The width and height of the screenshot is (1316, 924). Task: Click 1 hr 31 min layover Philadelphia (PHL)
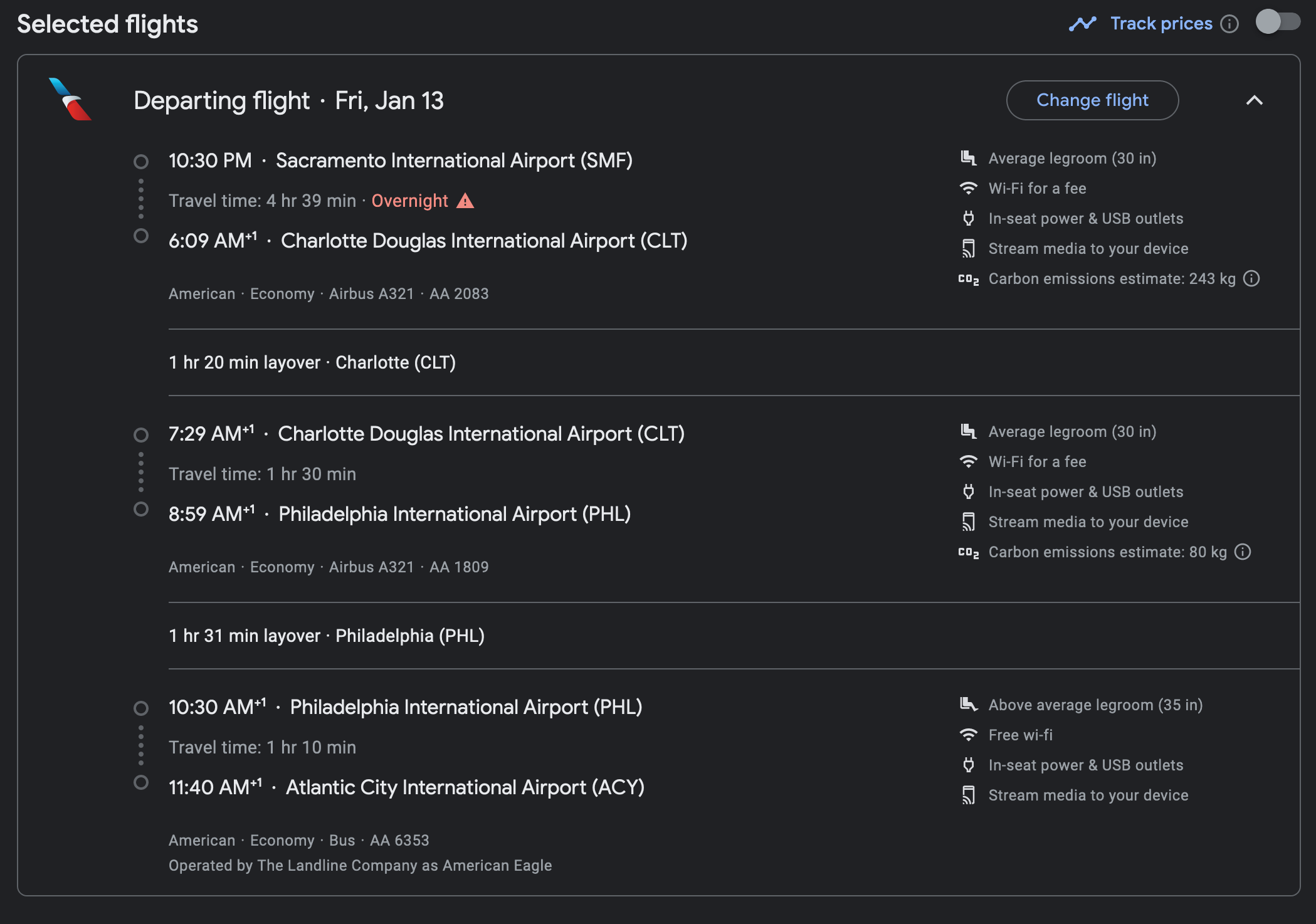click(x=327, y=636)
